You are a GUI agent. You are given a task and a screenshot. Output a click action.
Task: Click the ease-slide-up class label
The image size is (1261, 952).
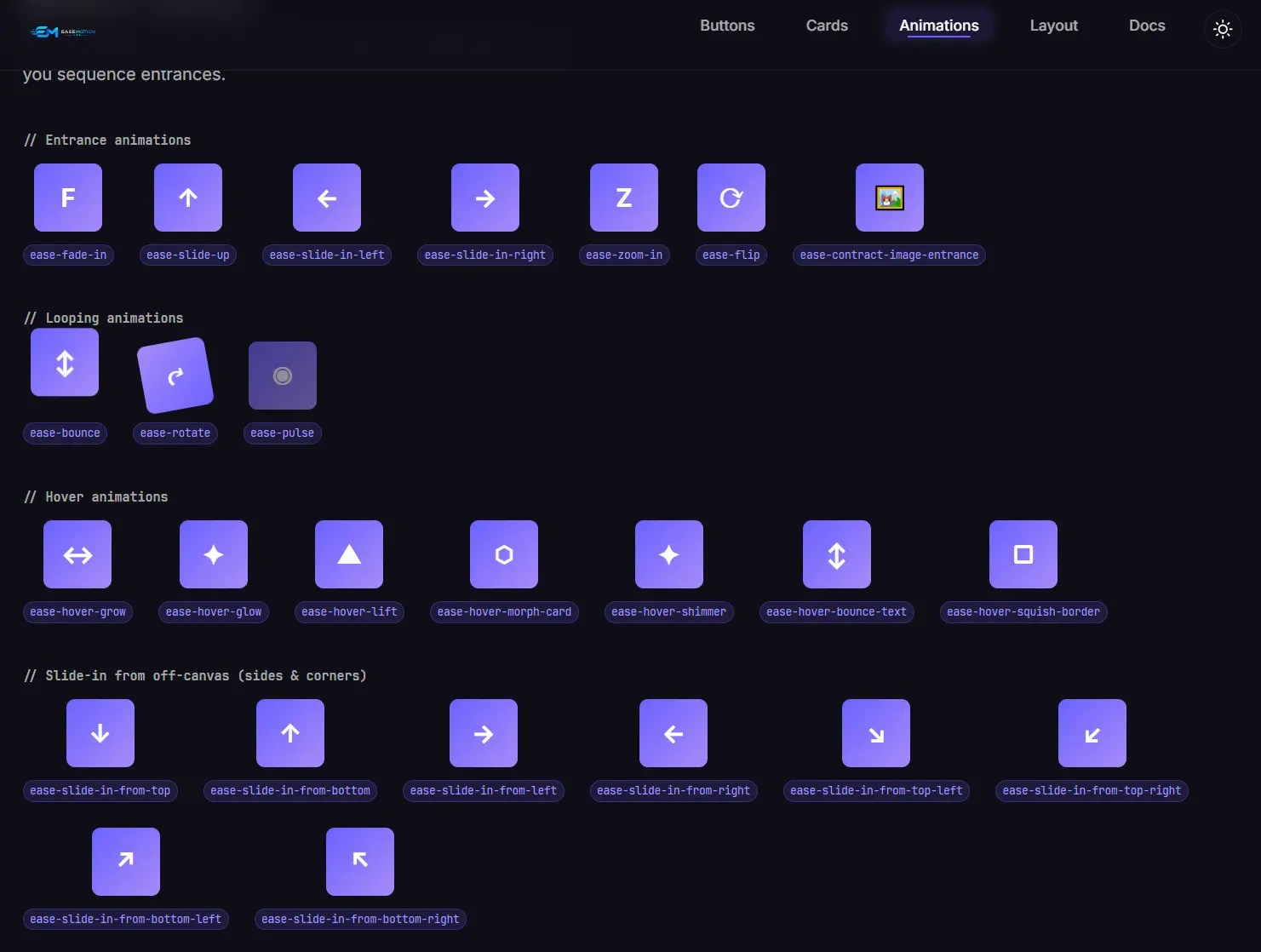188,255
